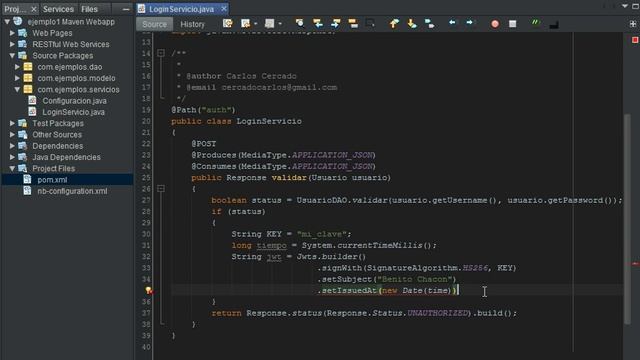Open the Files panel tab
This screenshot has width=640, height=360.
point(89,9)
